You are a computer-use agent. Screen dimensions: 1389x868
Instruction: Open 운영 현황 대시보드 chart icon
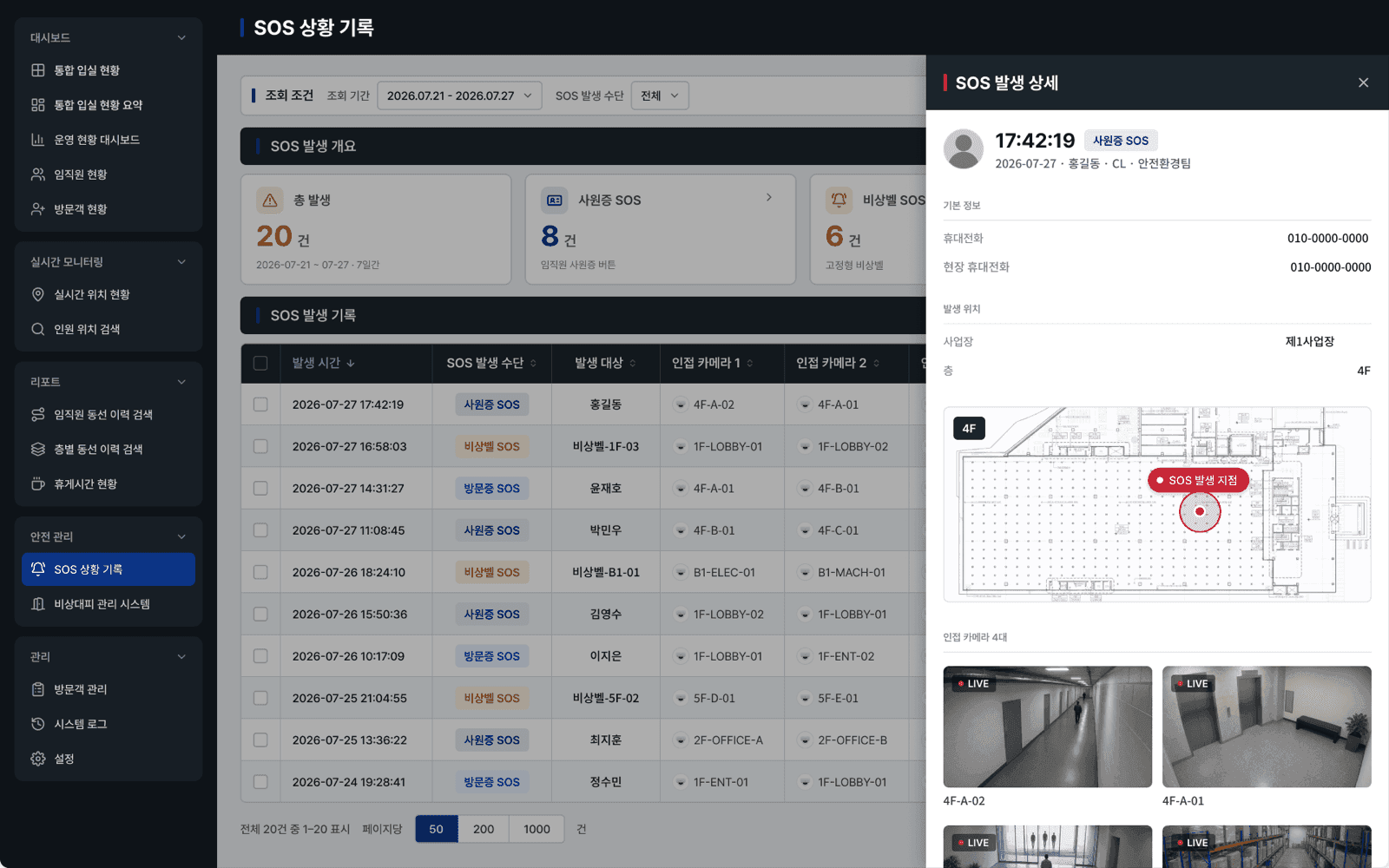point(38,140)
